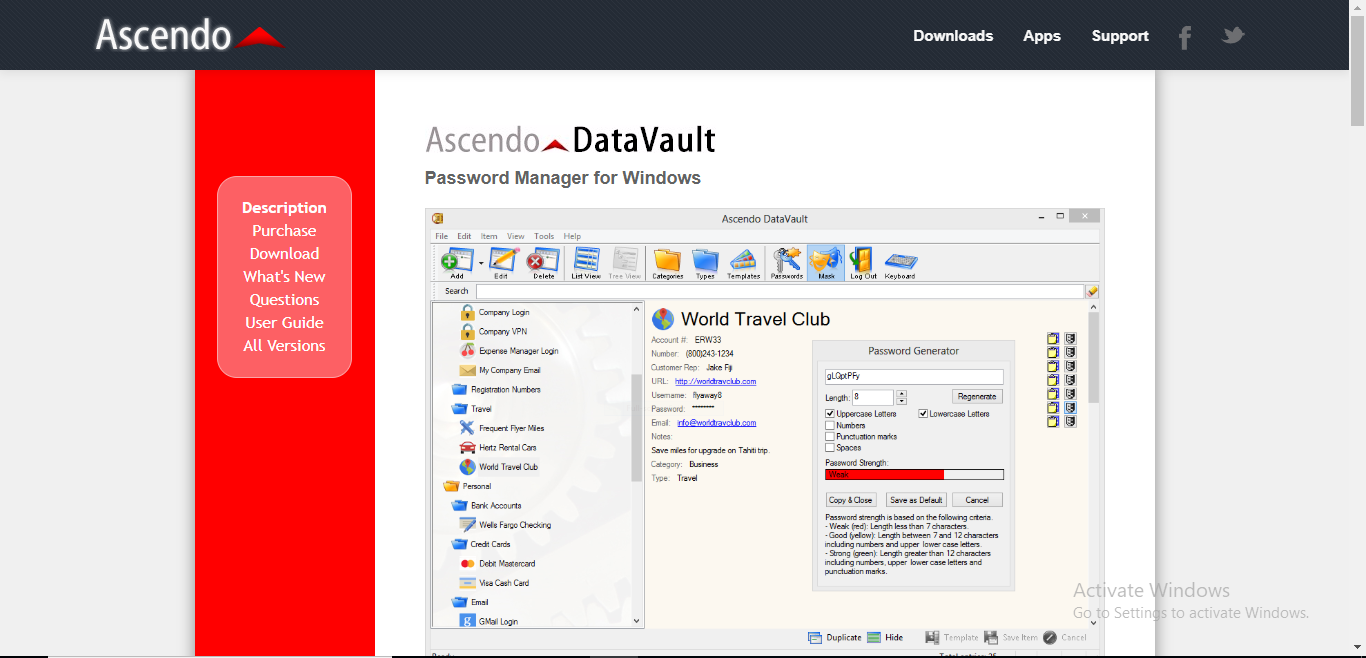The width and height of the screenshot is (1366, 658).
Task: Decrease password length with the down arrow
Action: (901, 401)
